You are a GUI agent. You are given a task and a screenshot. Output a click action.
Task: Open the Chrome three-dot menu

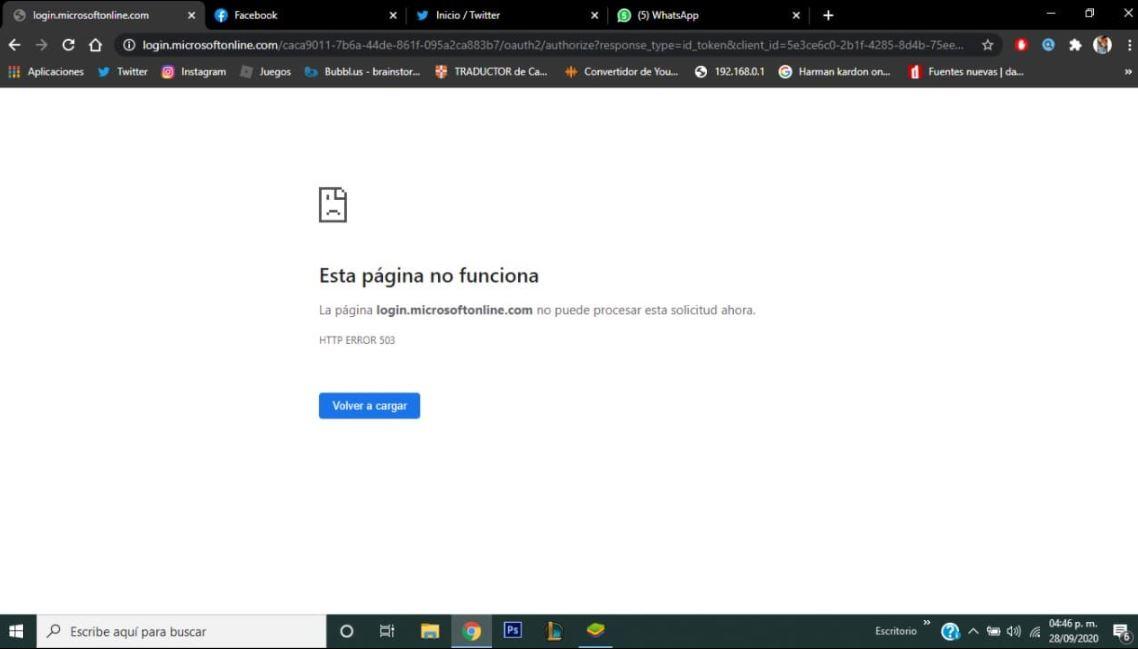1127,45
